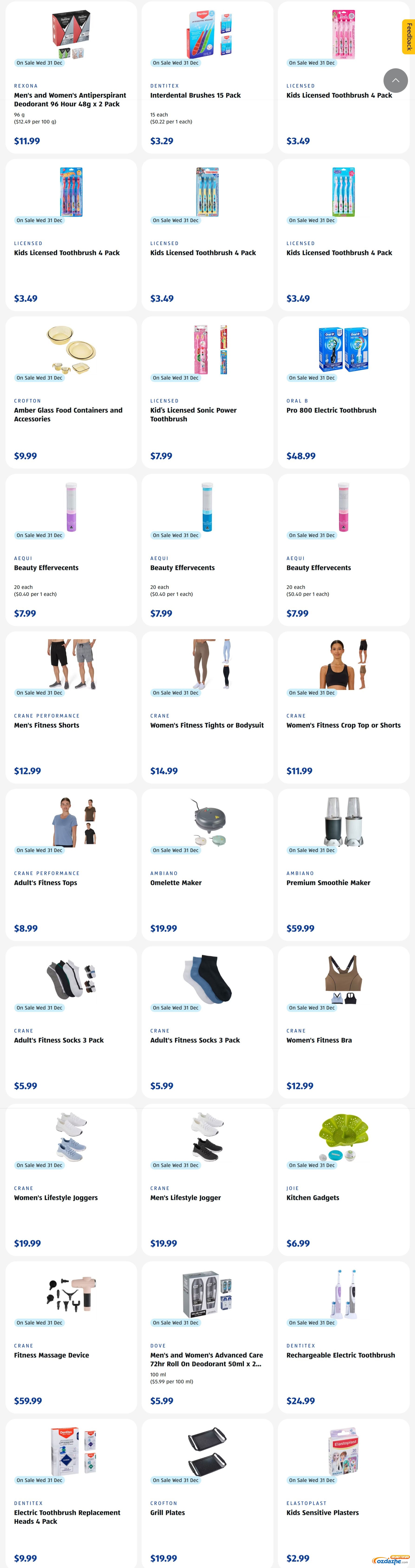Viewport: 415px width, 1568px height.
Task: View Crofton Amber Glass Food Containers image
Action: [71, 349]
